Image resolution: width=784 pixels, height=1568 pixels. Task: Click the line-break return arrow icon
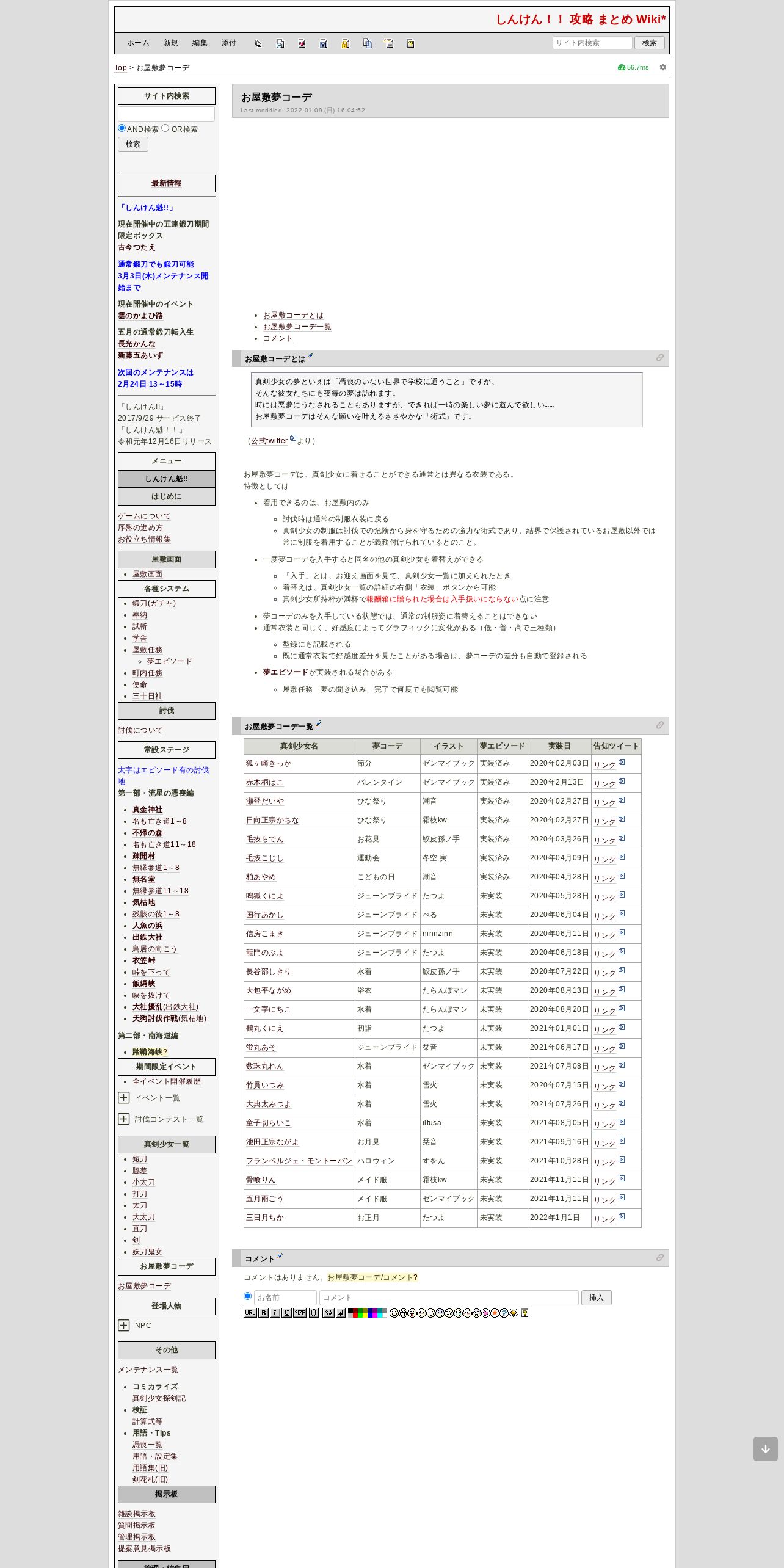(x=340, y=1313)
